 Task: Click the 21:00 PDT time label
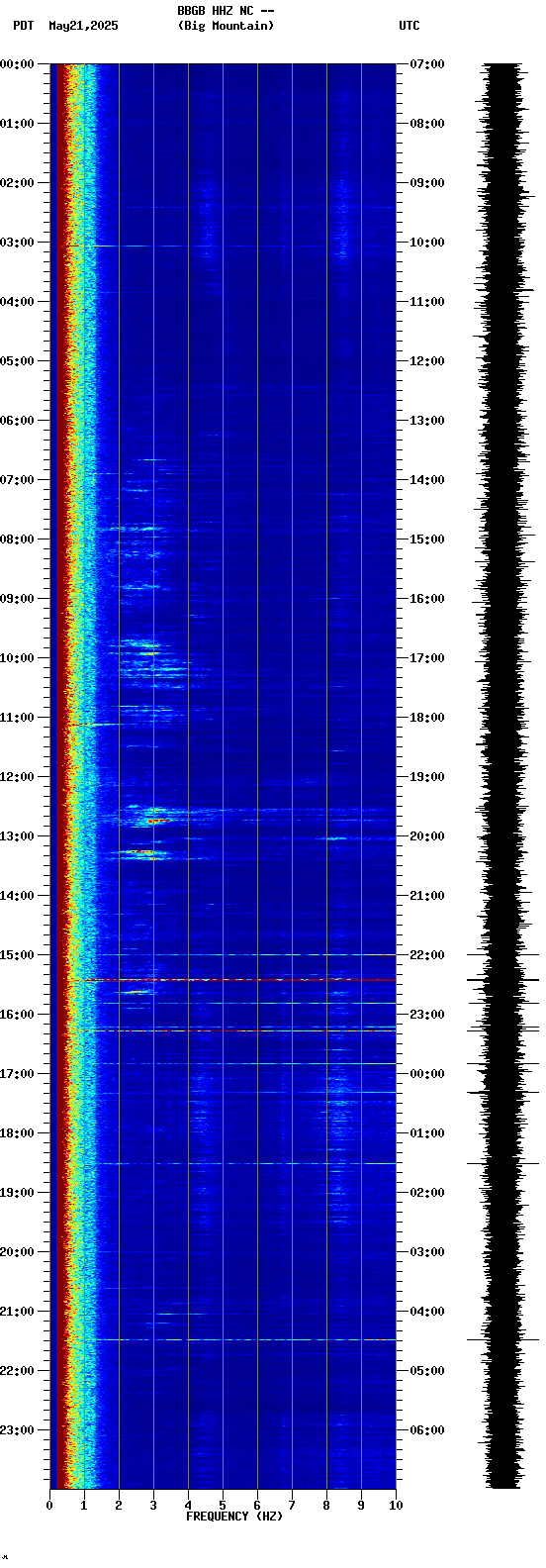[x=17, y=1312]
